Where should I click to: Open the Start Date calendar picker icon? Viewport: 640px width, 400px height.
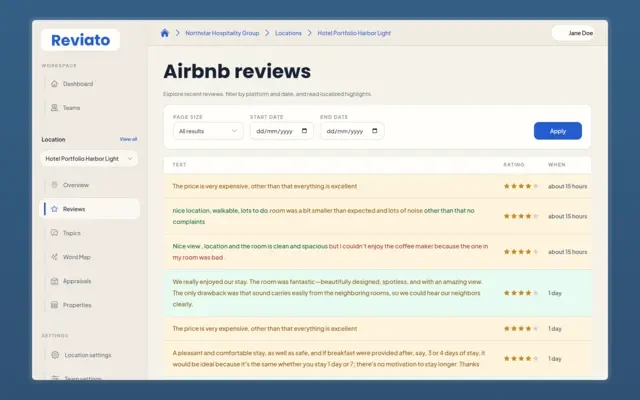(304, 131)
